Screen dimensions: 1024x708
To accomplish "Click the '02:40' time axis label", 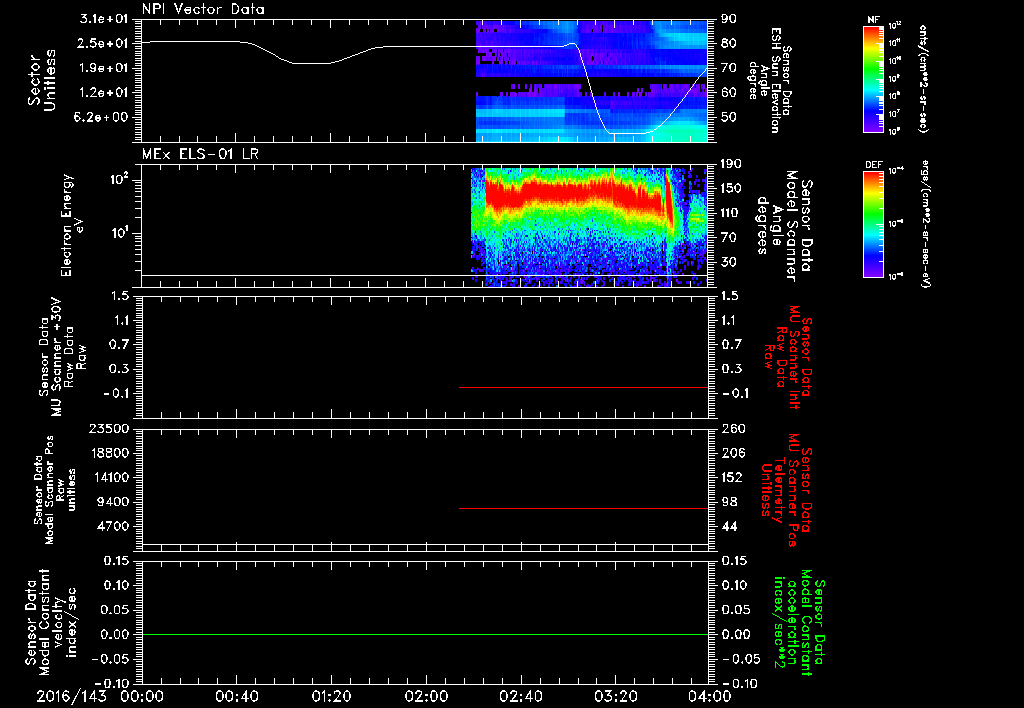I will [520, 696].
